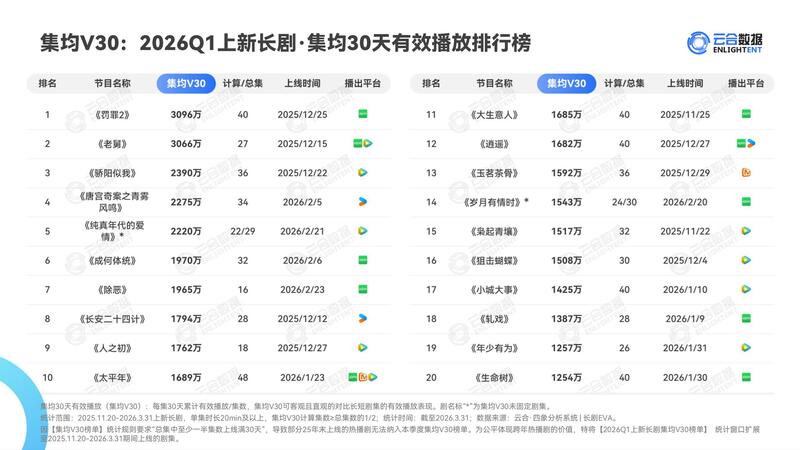Click the iQiyi icon in the 《生命树》 row
This screenshot has height=450, width=800.
point(745,377)
